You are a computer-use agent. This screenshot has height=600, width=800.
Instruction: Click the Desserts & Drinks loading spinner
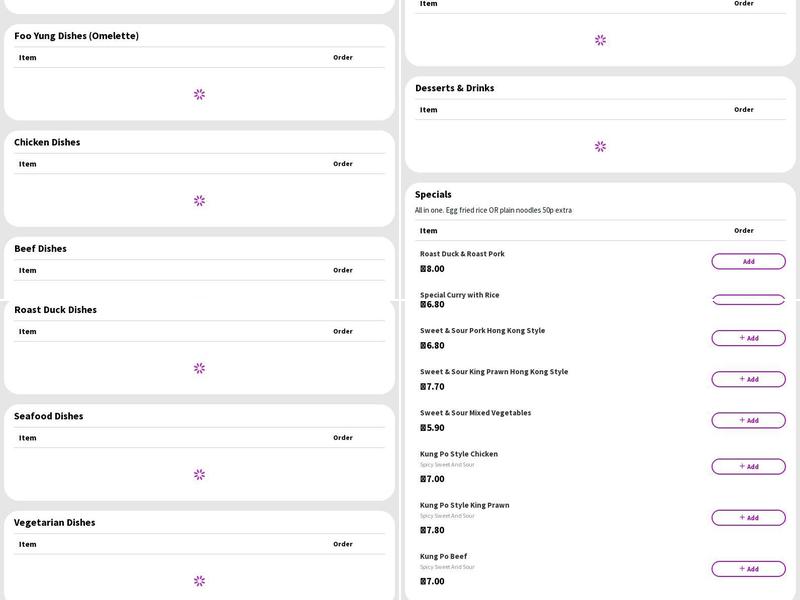pos(600,146)
